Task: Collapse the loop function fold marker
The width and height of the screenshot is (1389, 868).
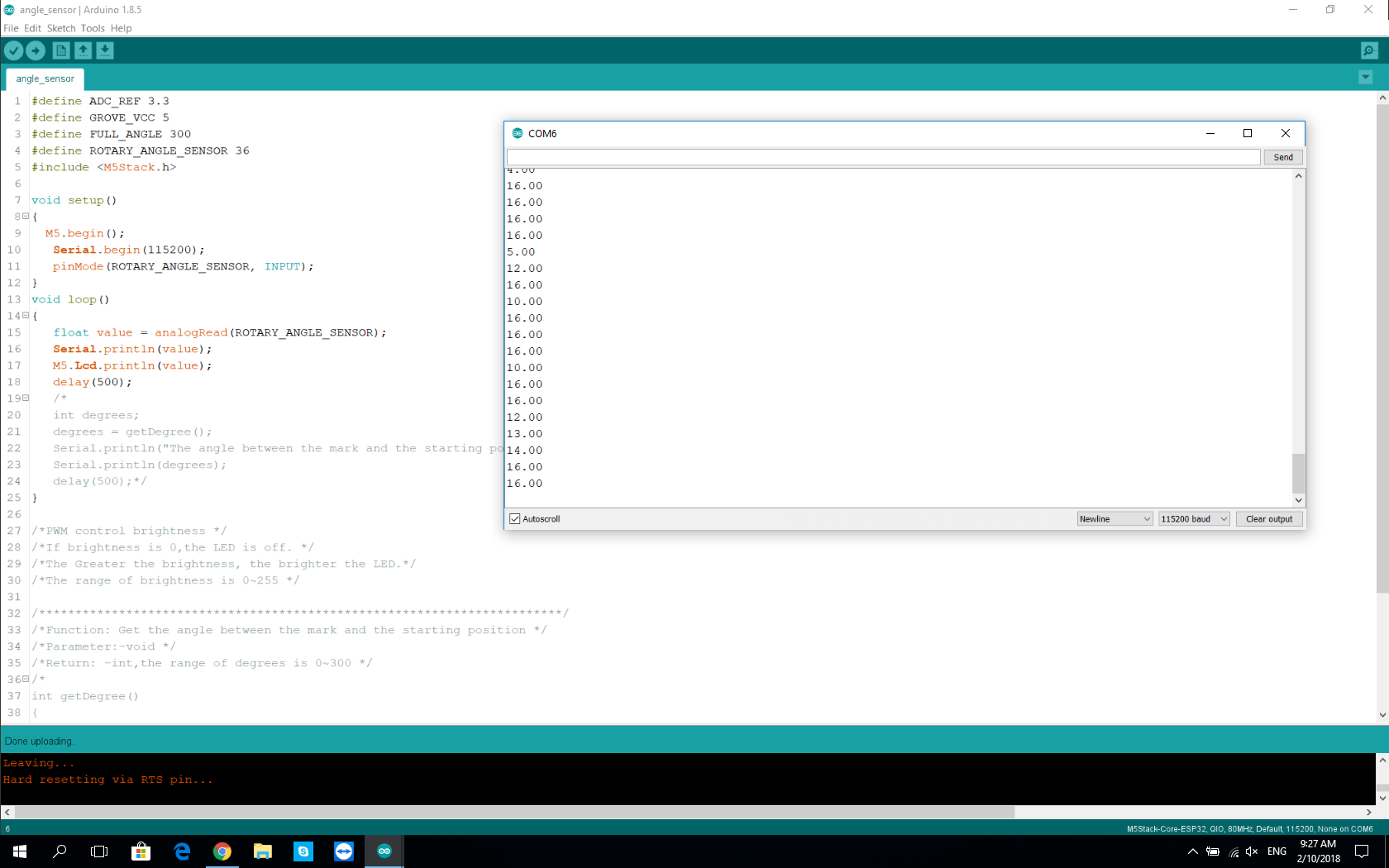Action: click(x=26, y=316)
